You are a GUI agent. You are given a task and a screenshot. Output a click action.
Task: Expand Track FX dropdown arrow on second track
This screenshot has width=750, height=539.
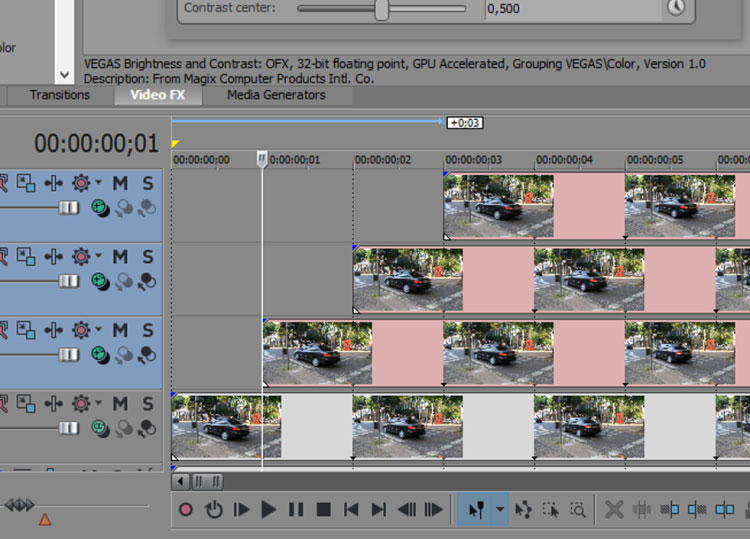point(98,256)
